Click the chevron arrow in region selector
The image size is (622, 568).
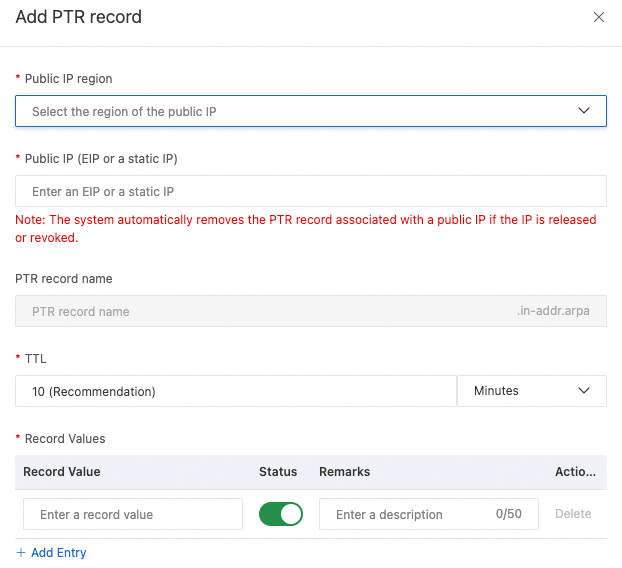click(584, 111)
